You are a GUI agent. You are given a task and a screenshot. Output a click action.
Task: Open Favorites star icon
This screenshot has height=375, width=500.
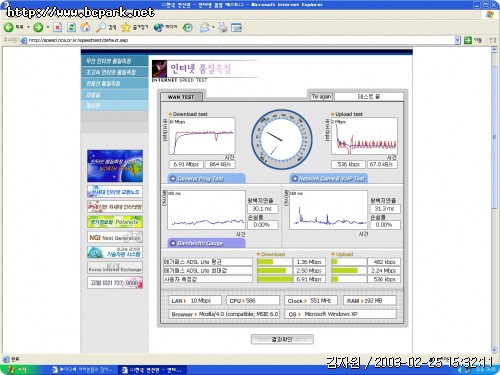[x=126, y=27]
